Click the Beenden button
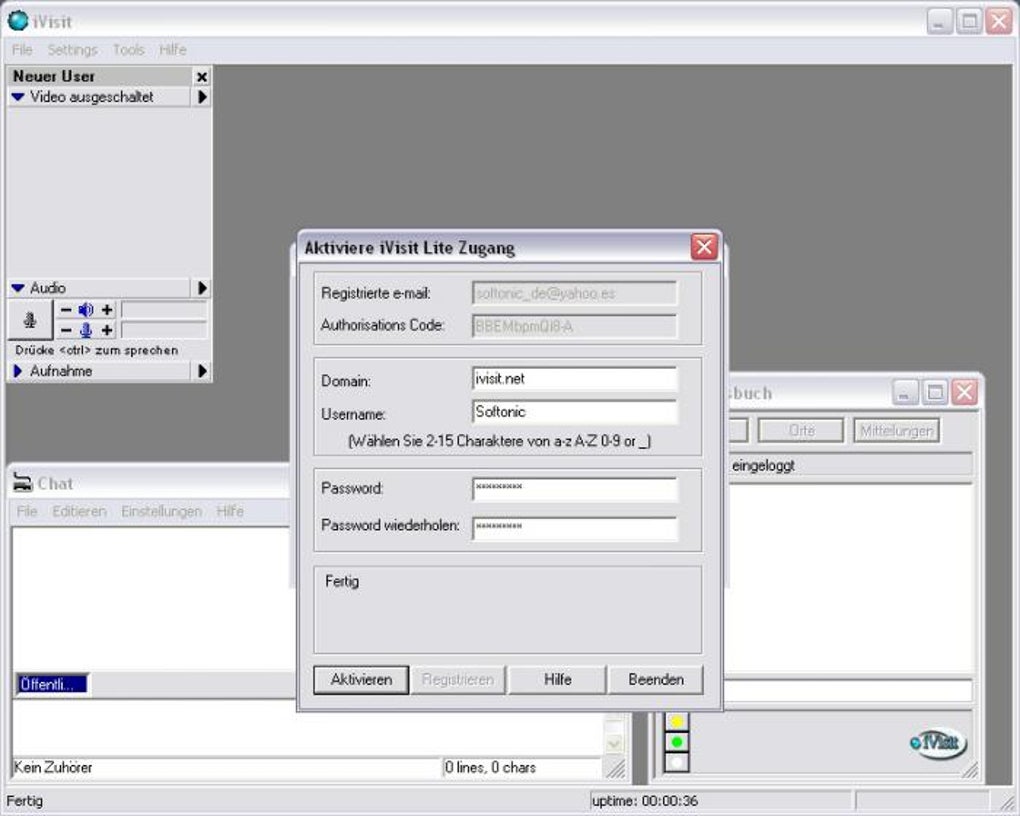Image resolution: width=1020 pixels, height=816 pixels. [656, 680]
